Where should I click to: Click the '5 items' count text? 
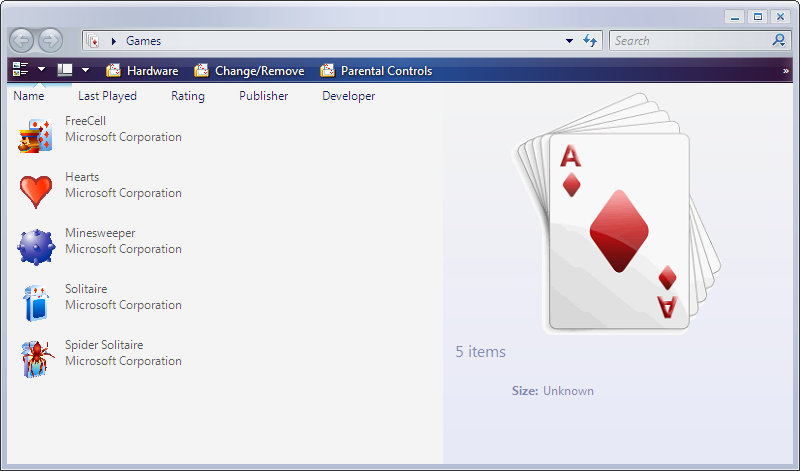tap(481, 352)
